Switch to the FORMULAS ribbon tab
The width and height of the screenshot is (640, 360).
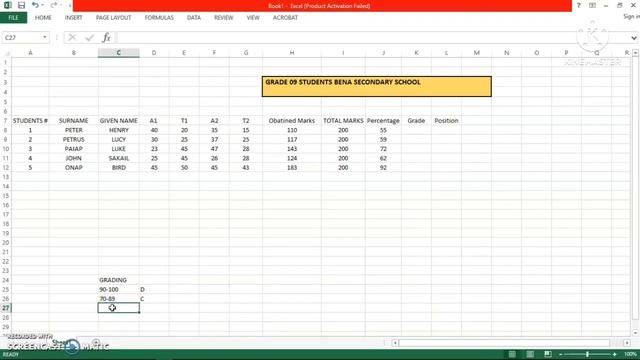click(159, 18)
